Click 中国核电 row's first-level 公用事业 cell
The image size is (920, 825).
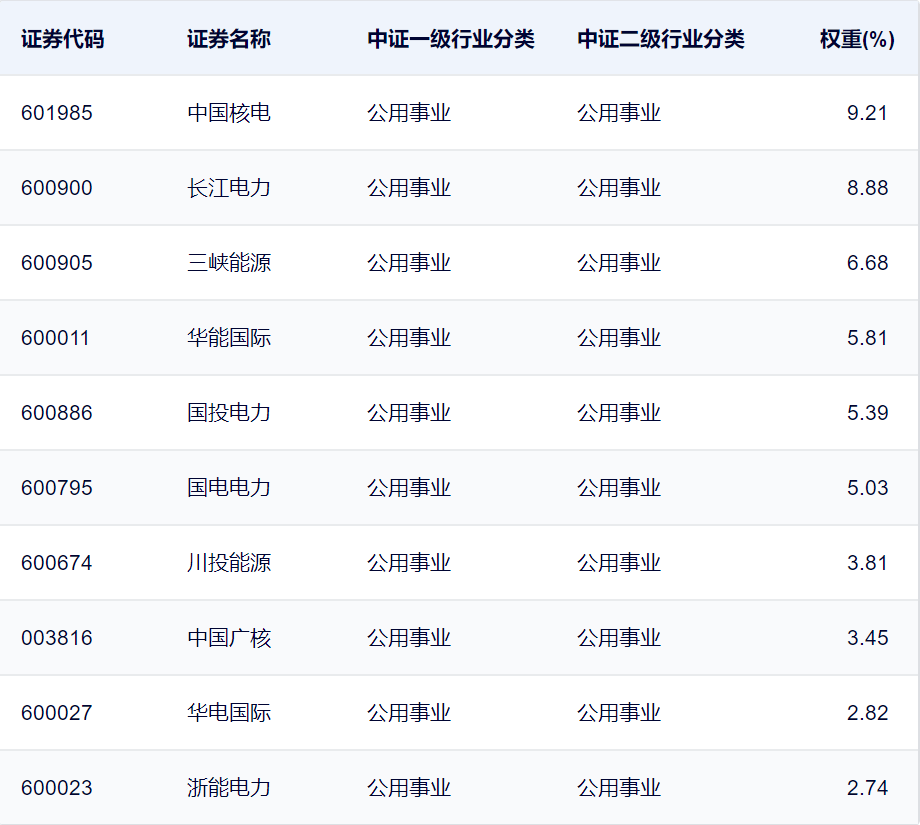click(409, 113)
